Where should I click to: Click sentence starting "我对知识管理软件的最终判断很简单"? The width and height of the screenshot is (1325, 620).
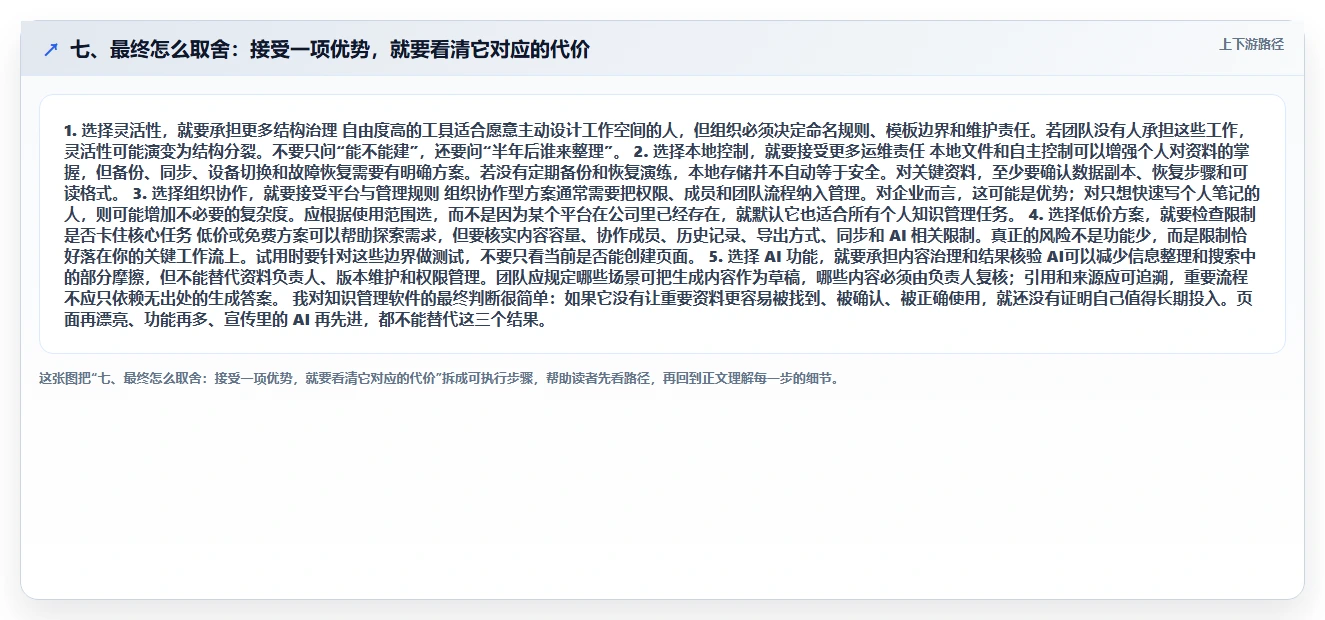point(657,309)
